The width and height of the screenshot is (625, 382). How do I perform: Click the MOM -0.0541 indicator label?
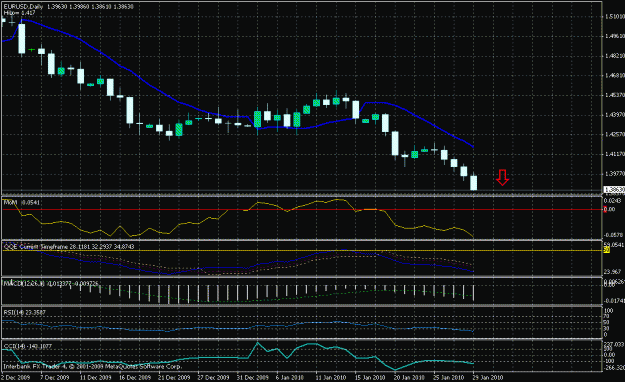[x=22, y=203]
